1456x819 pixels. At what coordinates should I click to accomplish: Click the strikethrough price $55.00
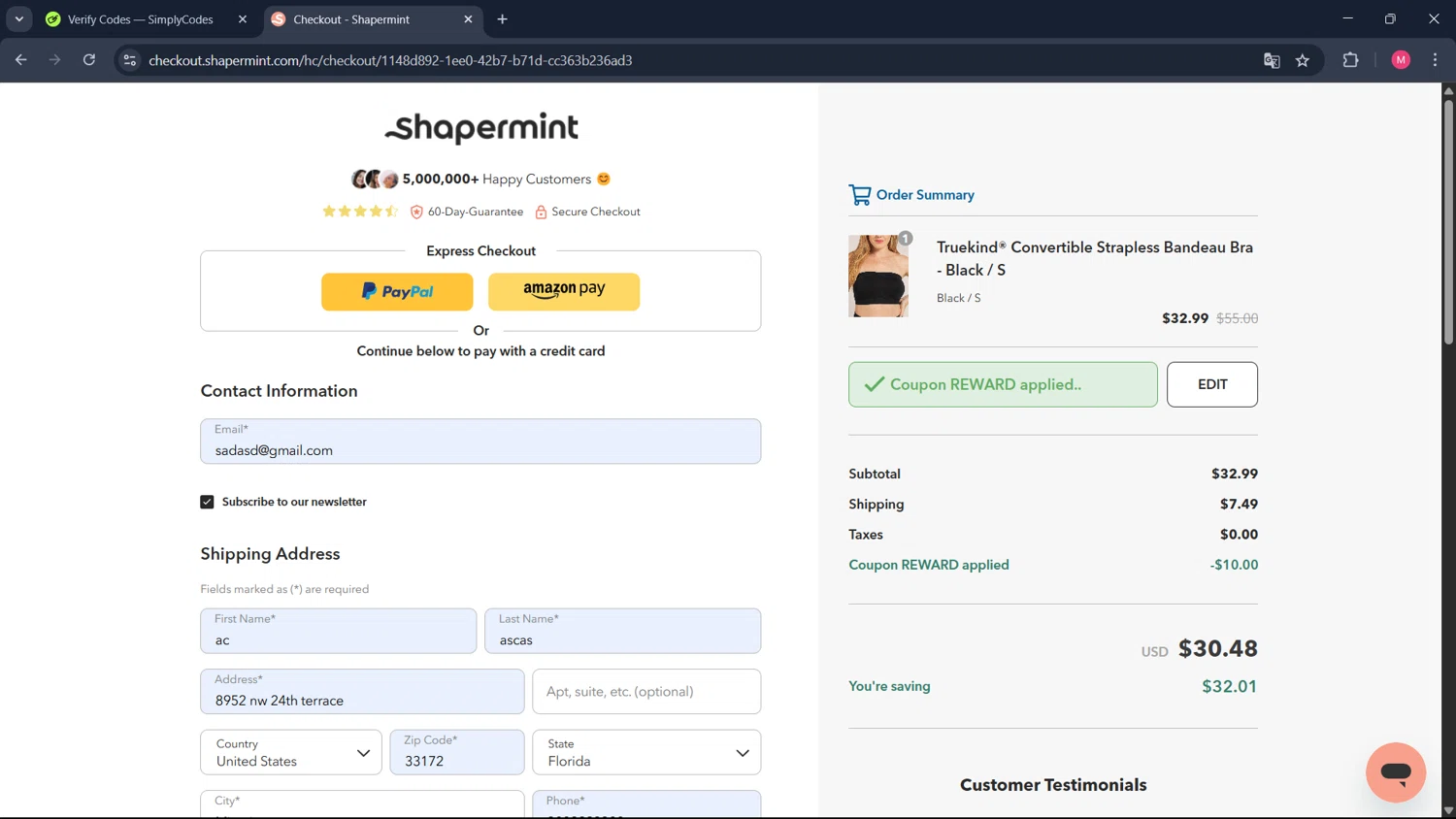tap(1238, 318)
